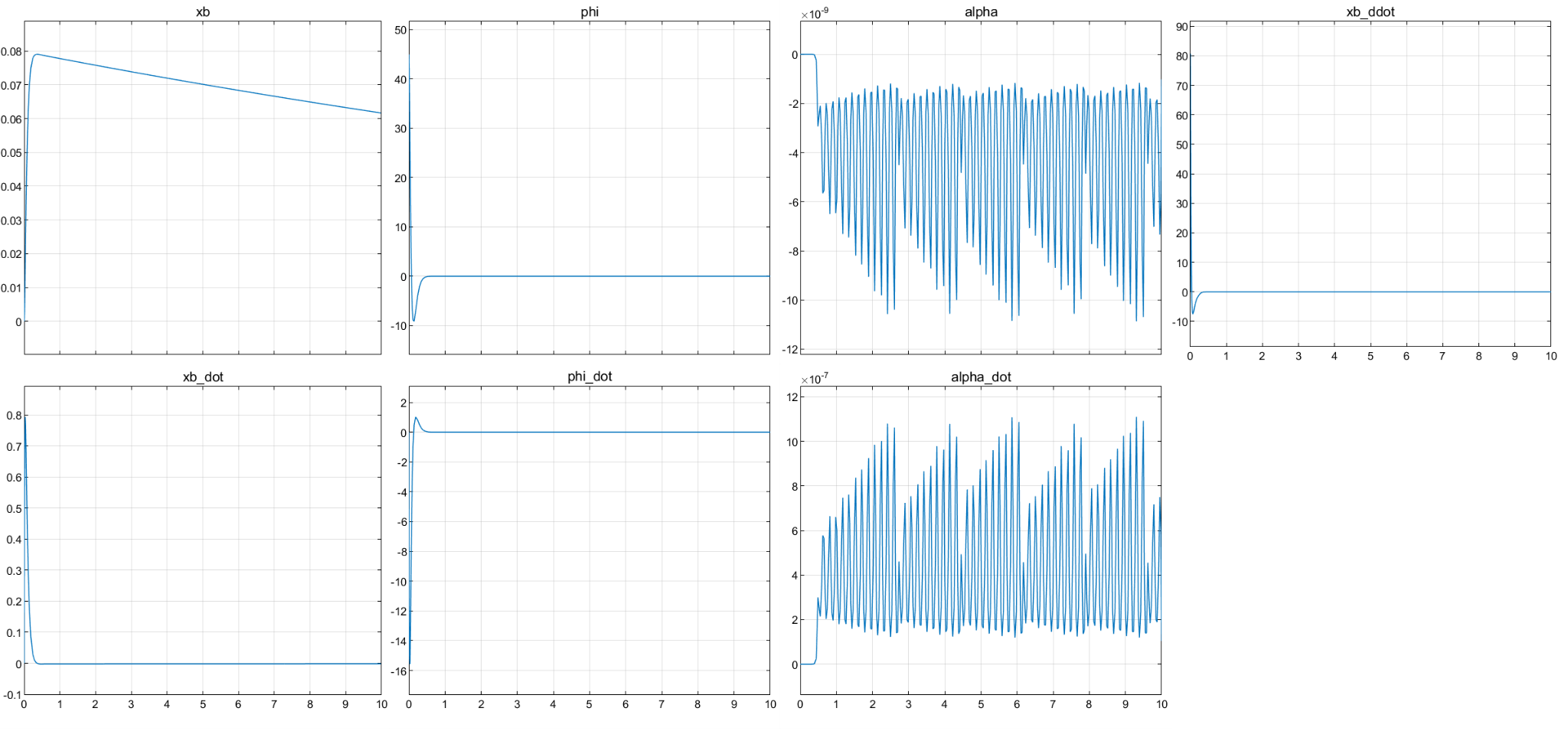Viewport: 1568px width, 731px height.
Task: Click the xb_dot plot title
Action: point(202,377)
